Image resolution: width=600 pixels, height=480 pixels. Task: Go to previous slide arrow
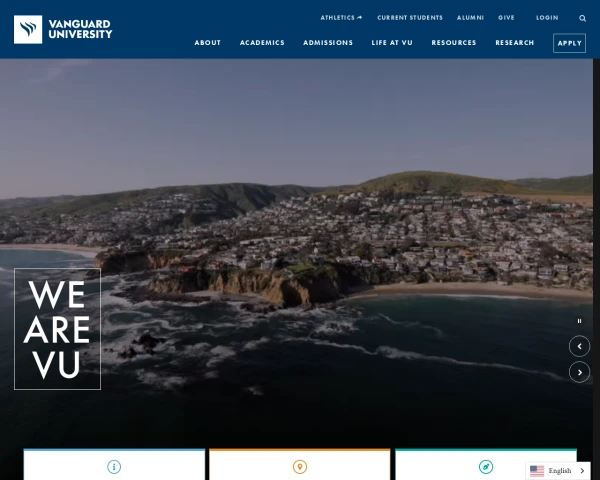point(579,346)
